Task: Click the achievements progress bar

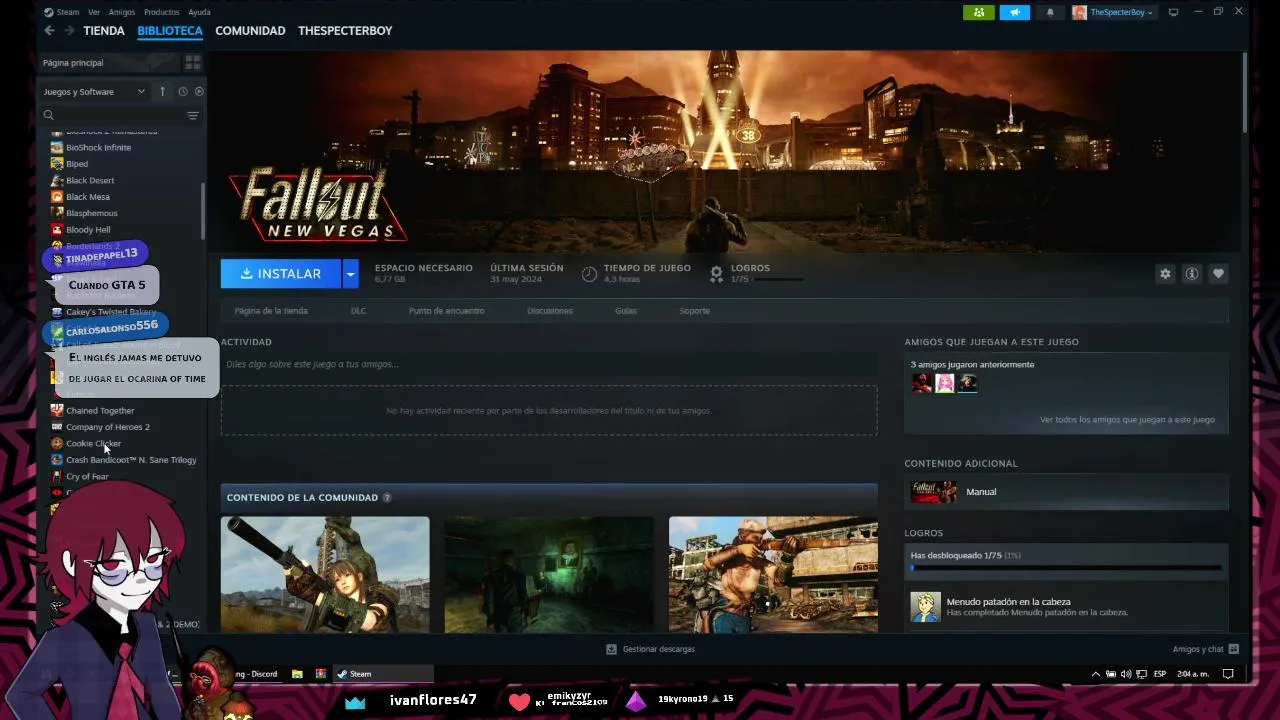Action: tap(1066, 568)
